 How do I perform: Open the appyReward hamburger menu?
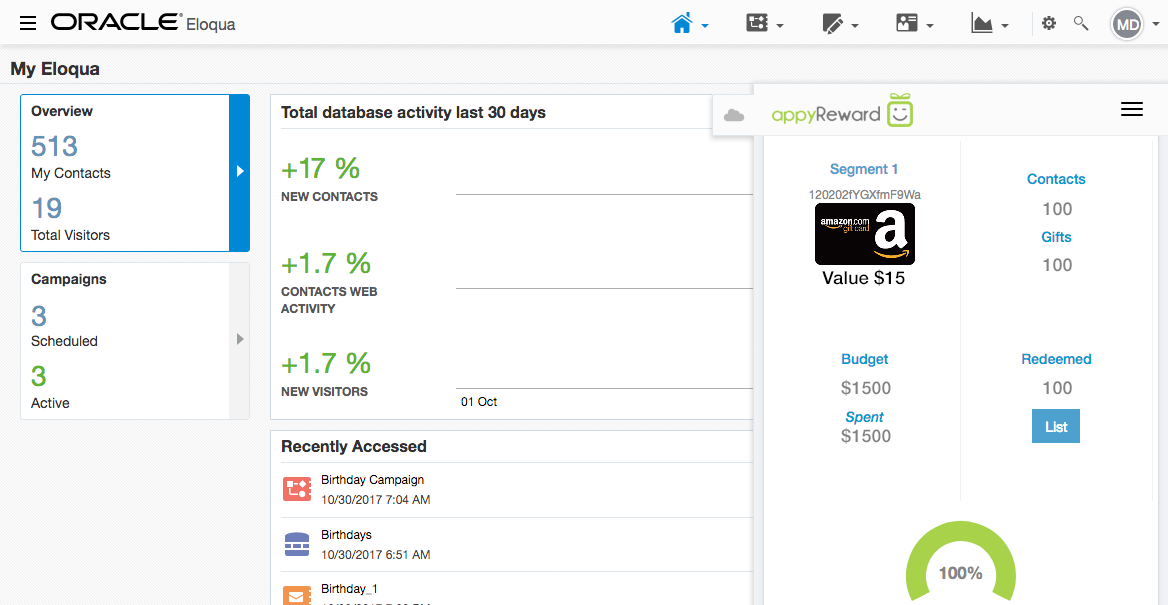(x=1132, y=110)
